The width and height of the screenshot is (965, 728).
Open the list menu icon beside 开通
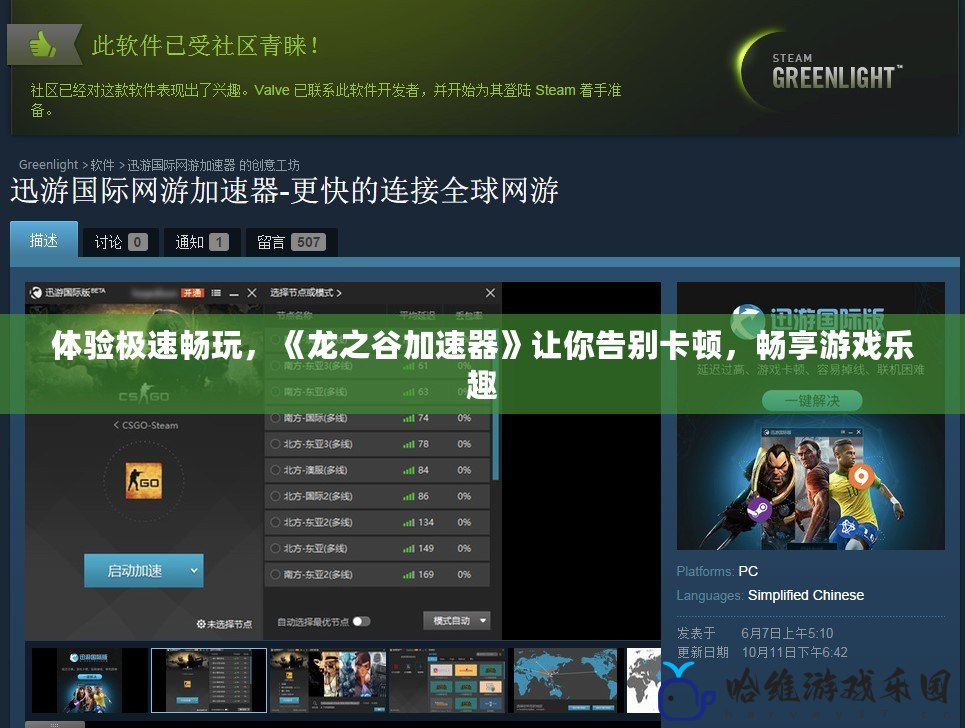tap(216, 293)
